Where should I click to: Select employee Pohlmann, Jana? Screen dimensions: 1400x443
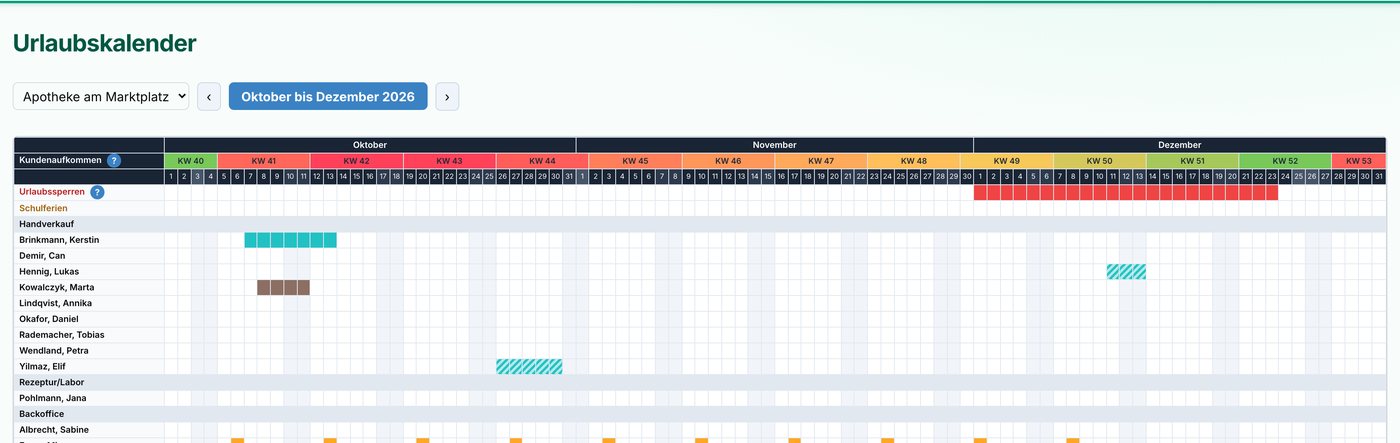53,398
